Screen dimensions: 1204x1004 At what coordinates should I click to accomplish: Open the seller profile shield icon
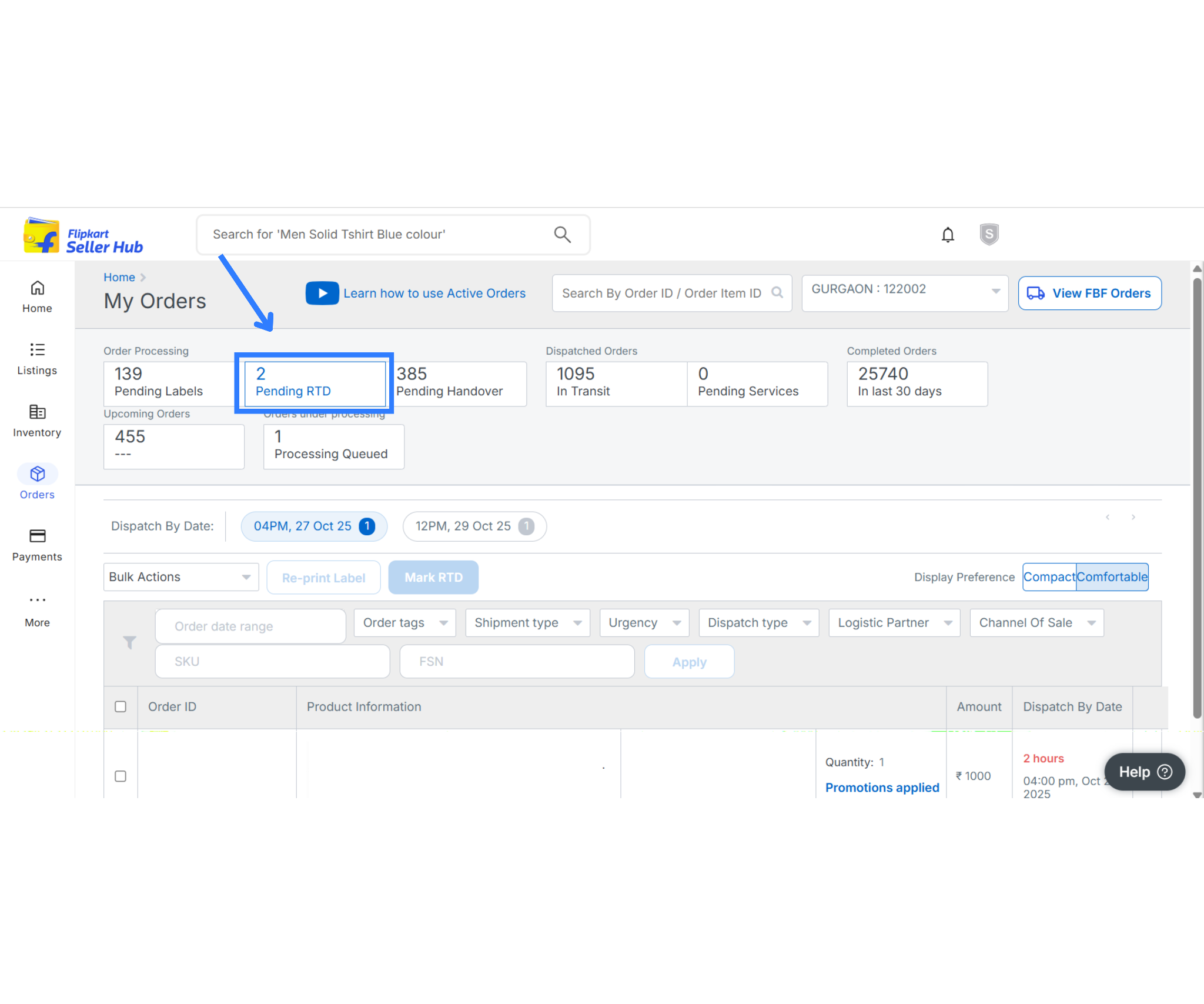[x=989, y=234]
